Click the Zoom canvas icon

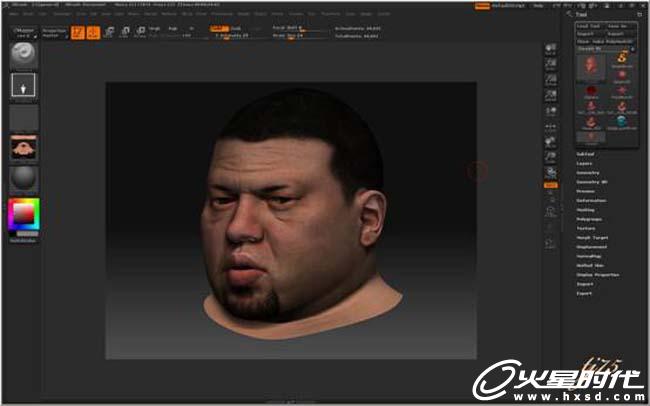coord(551,64)
